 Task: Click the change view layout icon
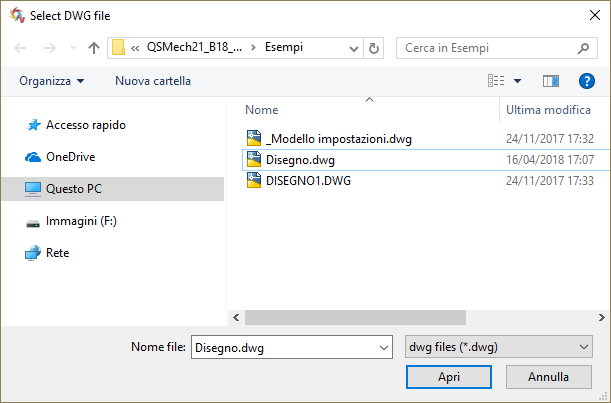pyautogui.click(x=496, y=81)
